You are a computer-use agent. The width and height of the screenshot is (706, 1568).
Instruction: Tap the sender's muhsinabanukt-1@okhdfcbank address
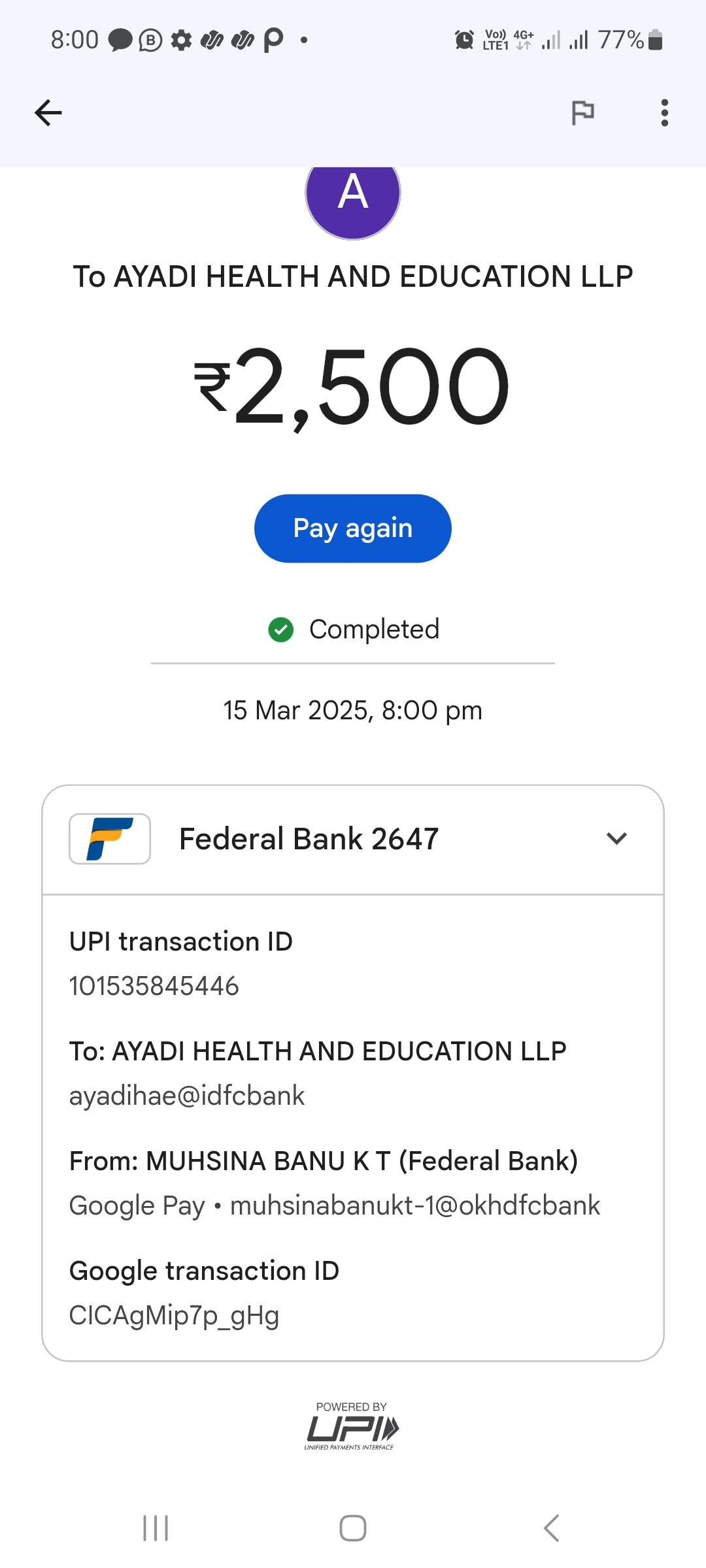(x=414, y=1205)
